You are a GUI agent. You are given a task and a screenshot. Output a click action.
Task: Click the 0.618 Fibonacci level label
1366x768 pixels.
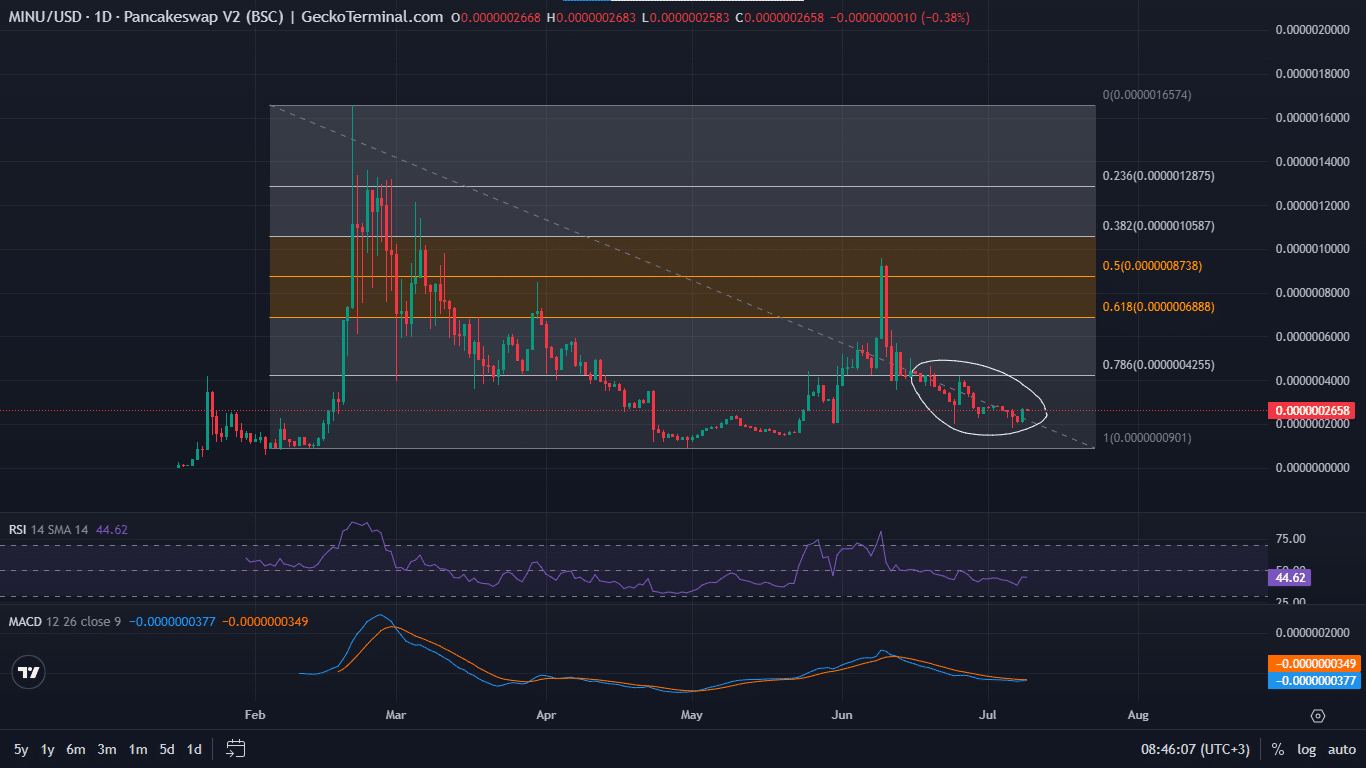coord(1159,307)
